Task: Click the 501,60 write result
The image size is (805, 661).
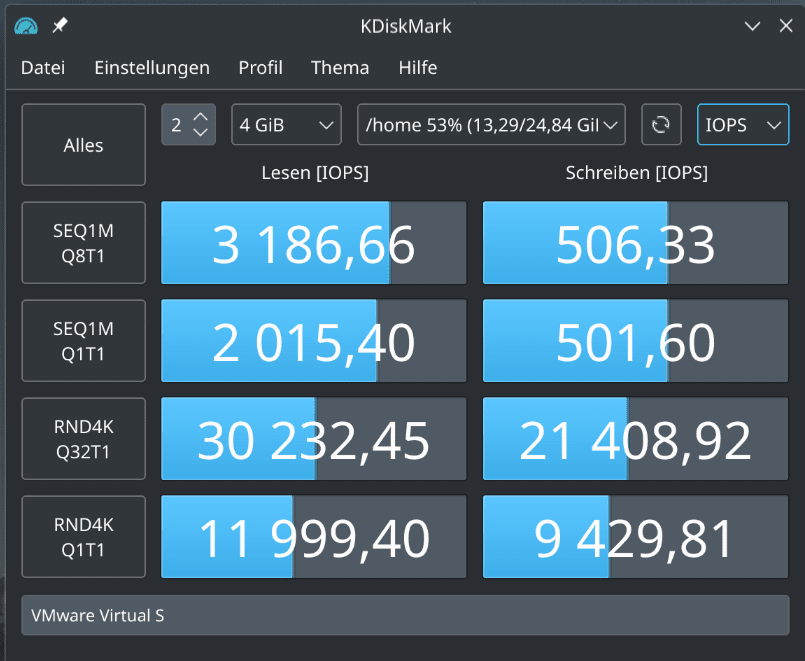Action: click(x=636, y=341)
